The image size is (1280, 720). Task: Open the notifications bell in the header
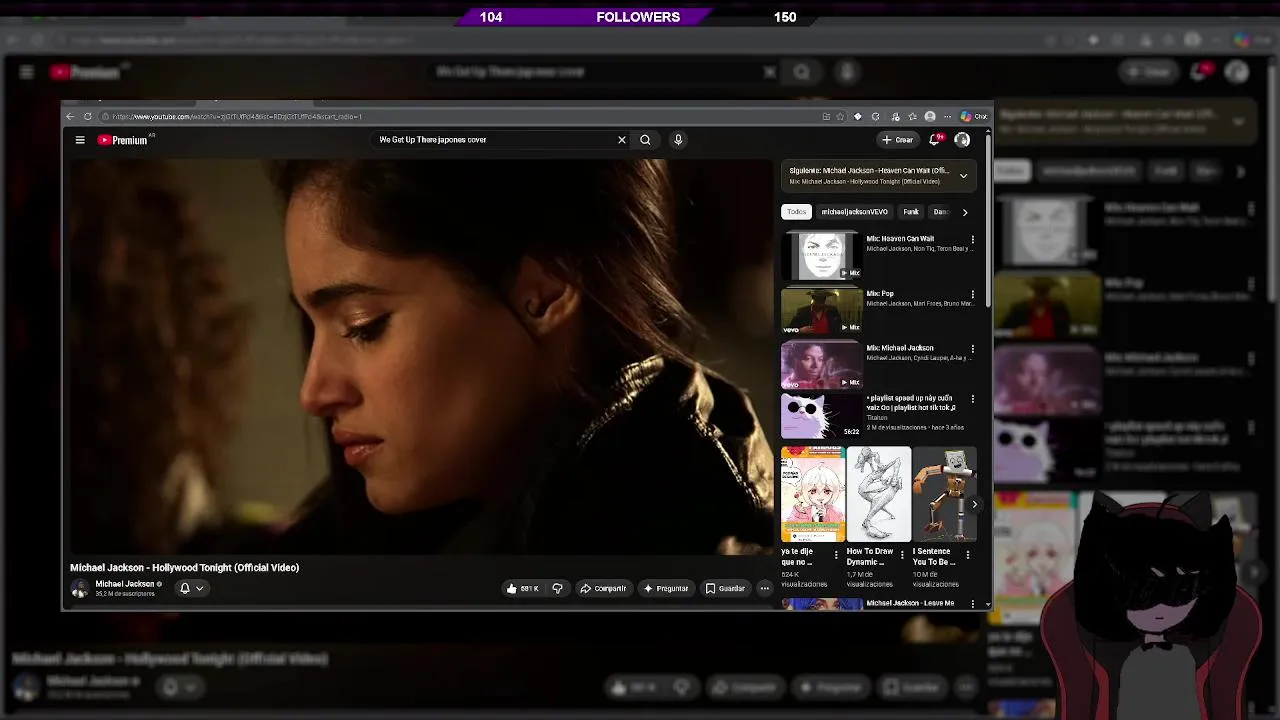point(935,140)
